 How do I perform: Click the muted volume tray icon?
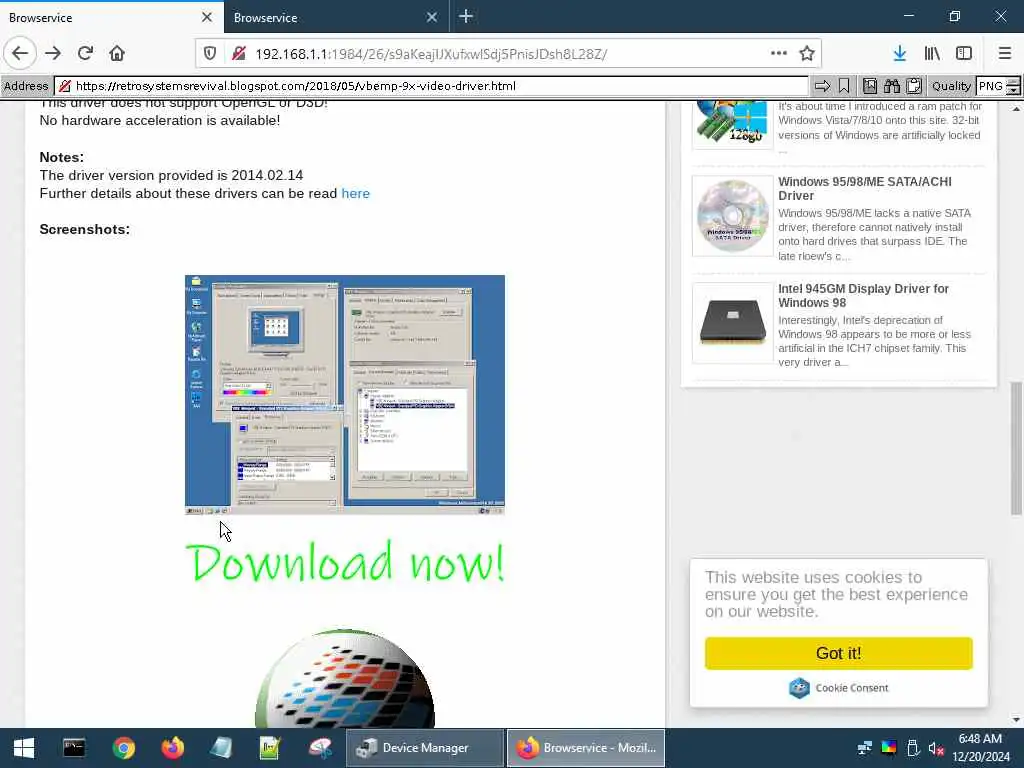tap(936, 748)
